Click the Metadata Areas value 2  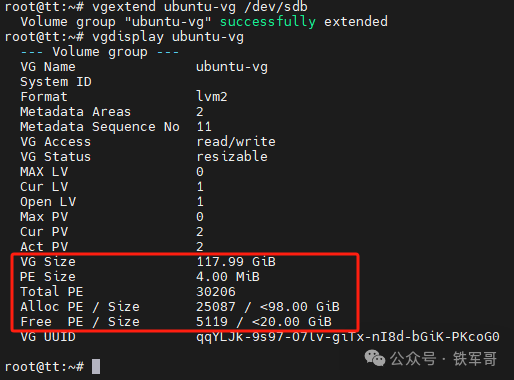(200, 112)
